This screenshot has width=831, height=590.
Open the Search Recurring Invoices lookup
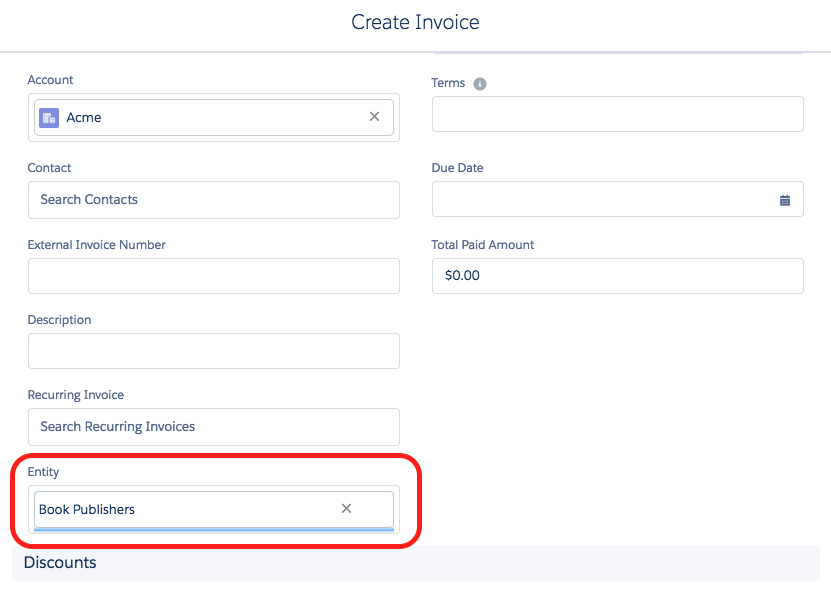(213, 426)
